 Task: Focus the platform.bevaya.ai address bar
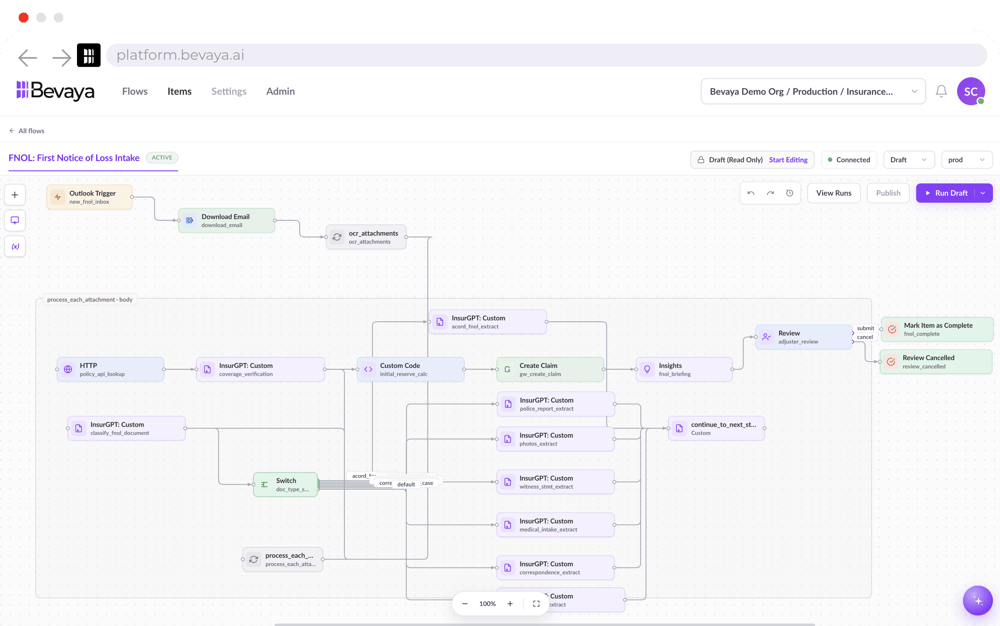(547, 55)
